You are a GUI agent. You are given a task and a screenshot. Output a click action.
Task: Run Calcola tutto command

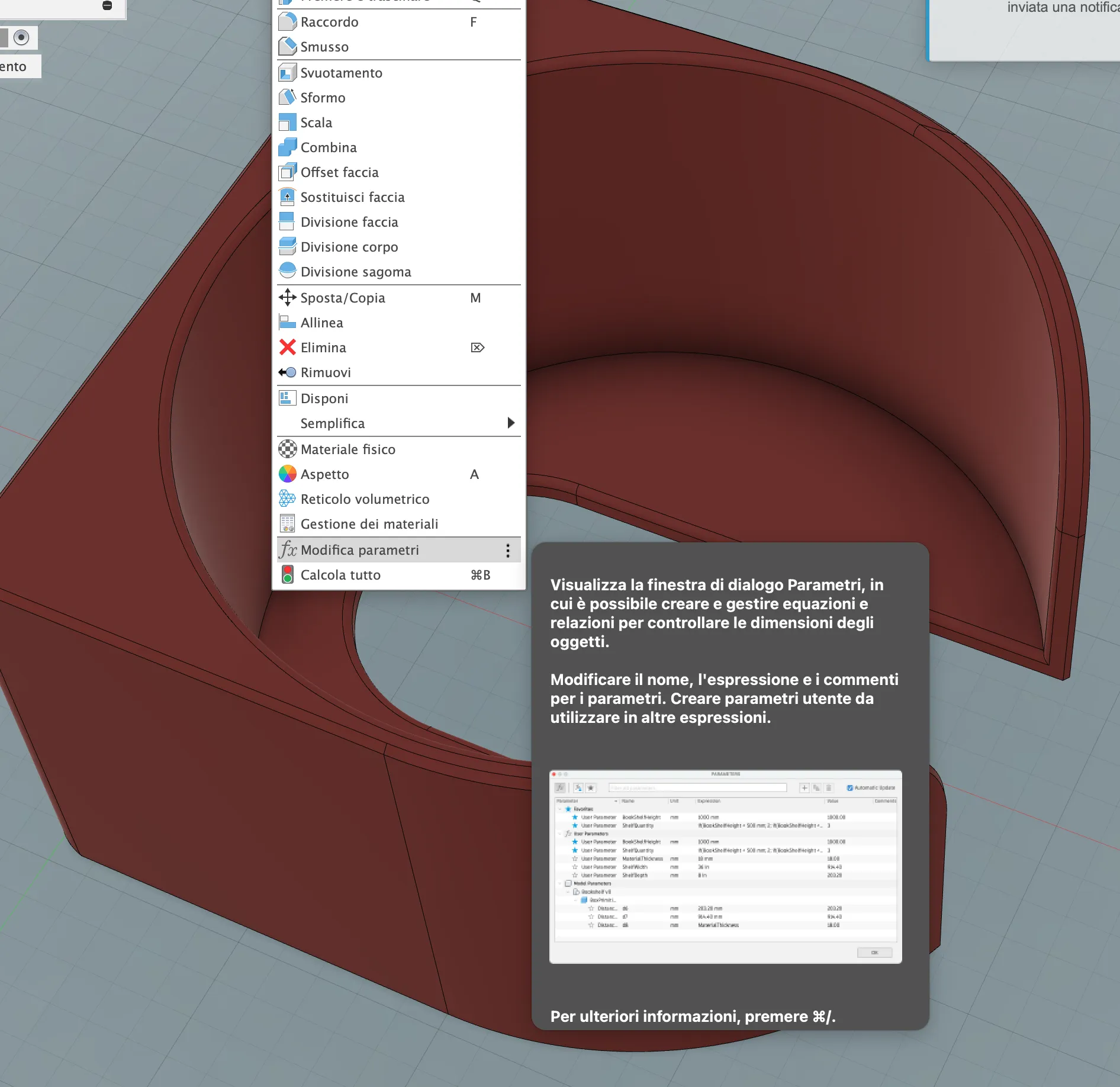click(x=398, y=575)
